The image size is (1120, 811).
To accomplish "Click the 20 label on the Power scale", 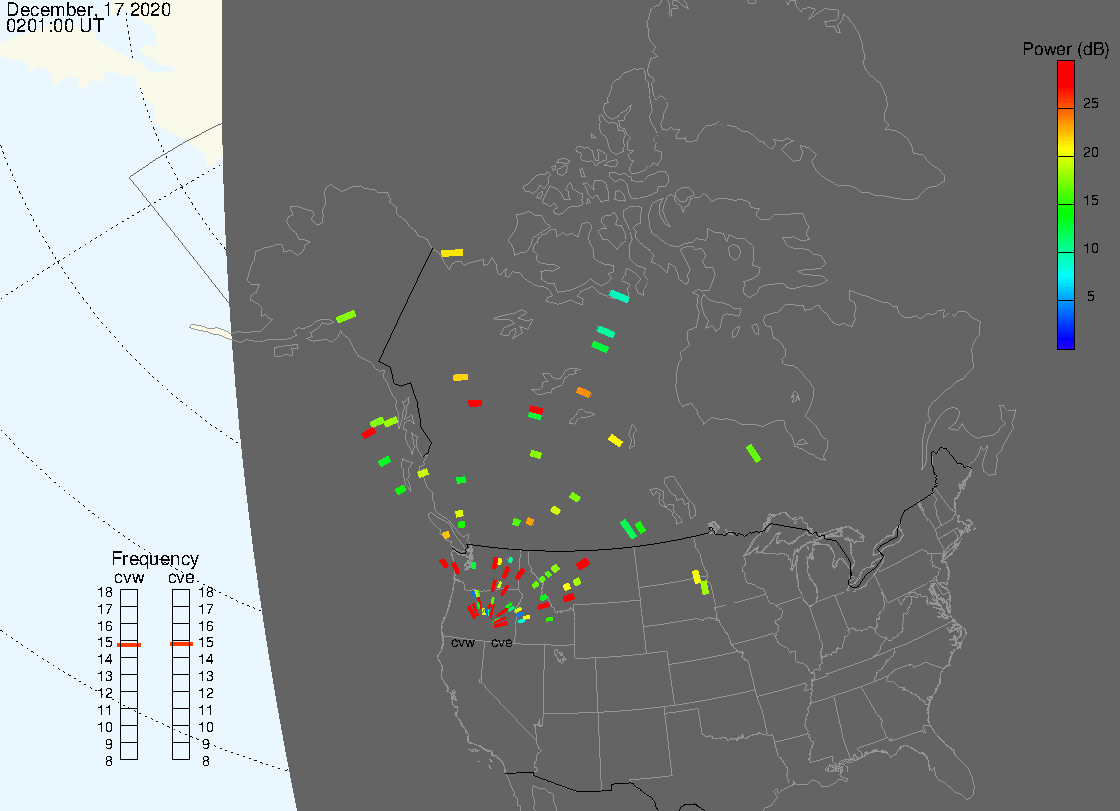I will coord(1091,152).
